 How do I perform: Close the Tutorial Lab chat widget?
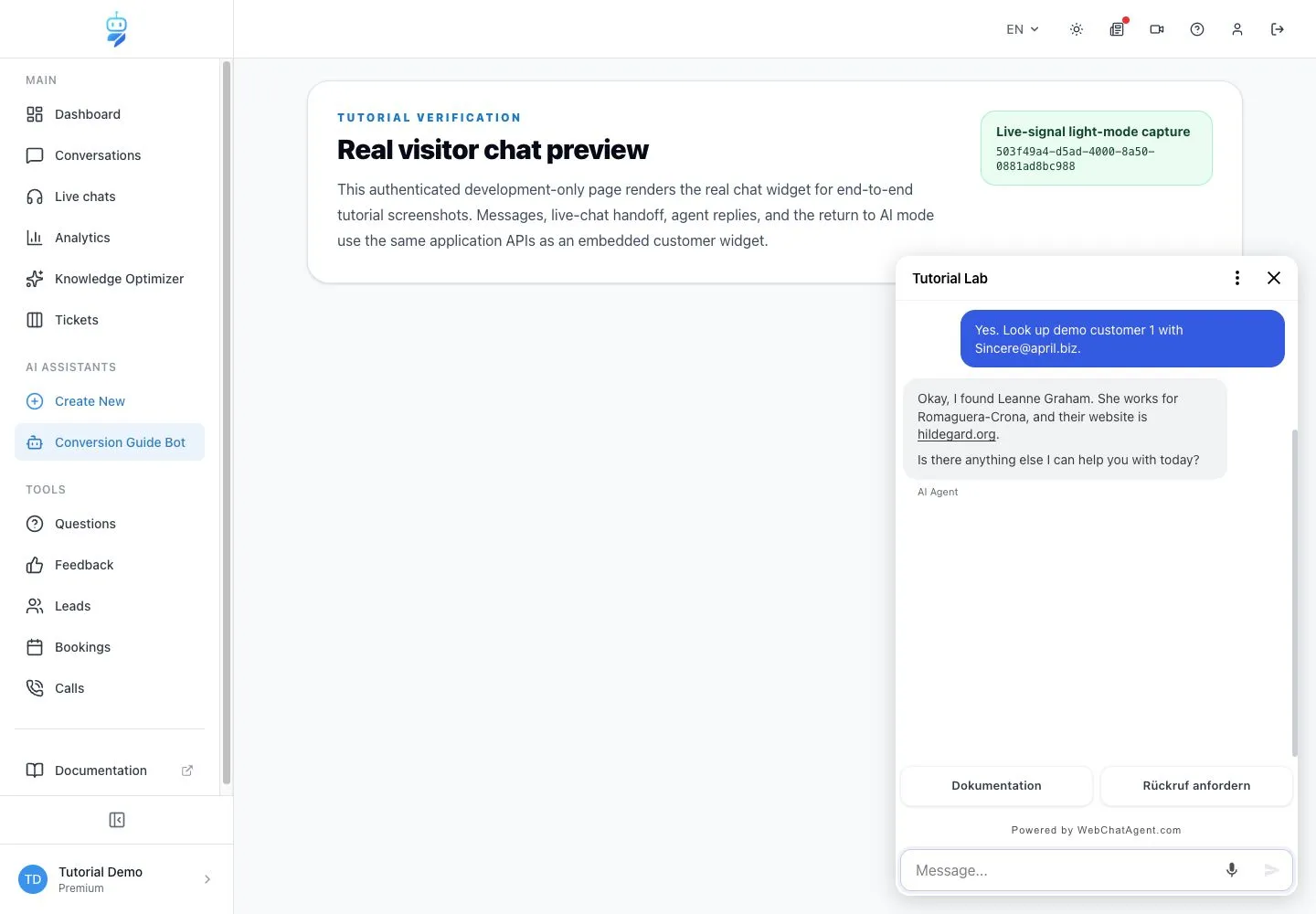click(1274, 278)
